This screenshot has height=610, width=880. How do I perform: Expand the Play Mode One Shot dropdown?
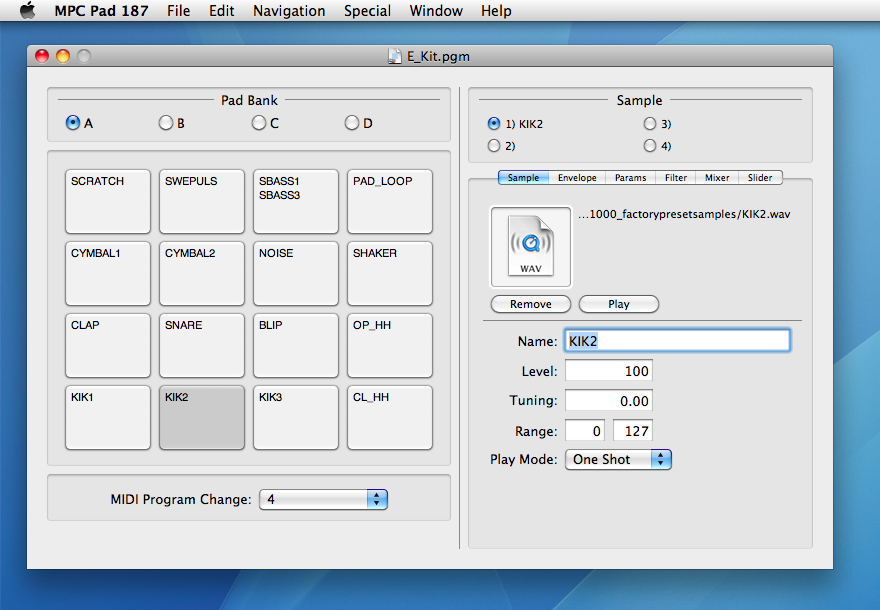point(618,459)
